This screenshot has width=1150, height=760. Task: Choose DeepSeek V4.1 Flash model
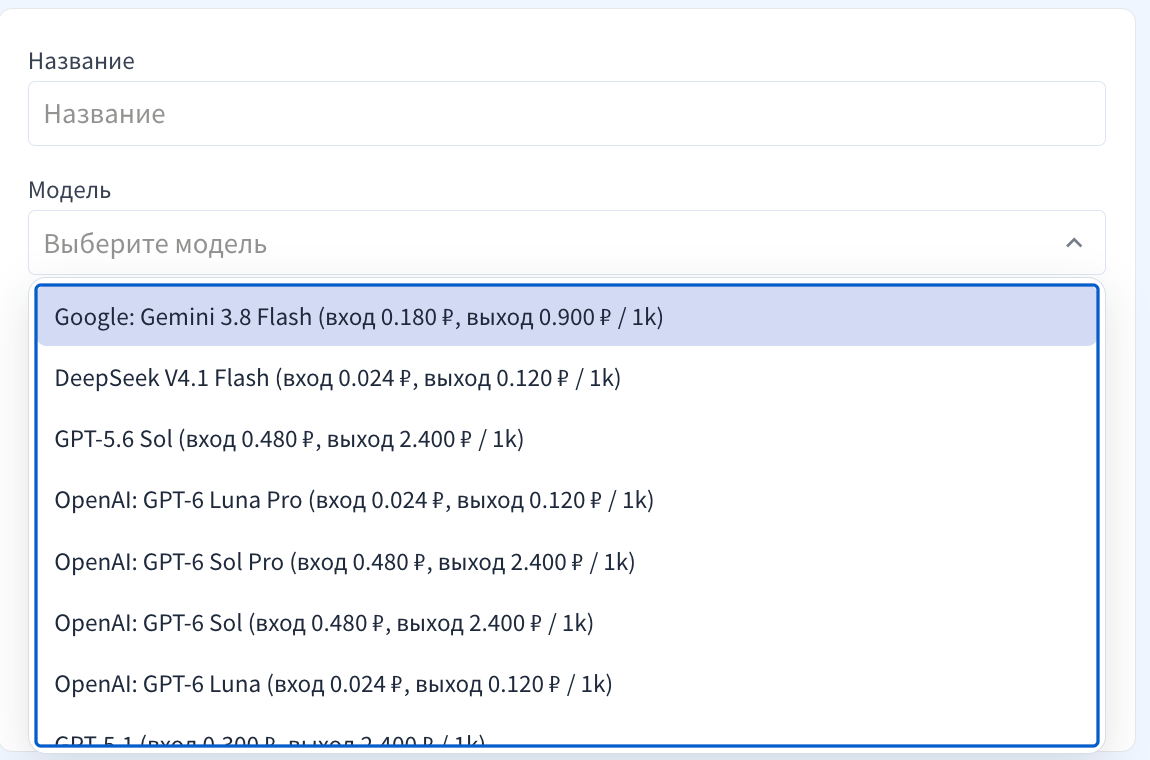(566, 378)
